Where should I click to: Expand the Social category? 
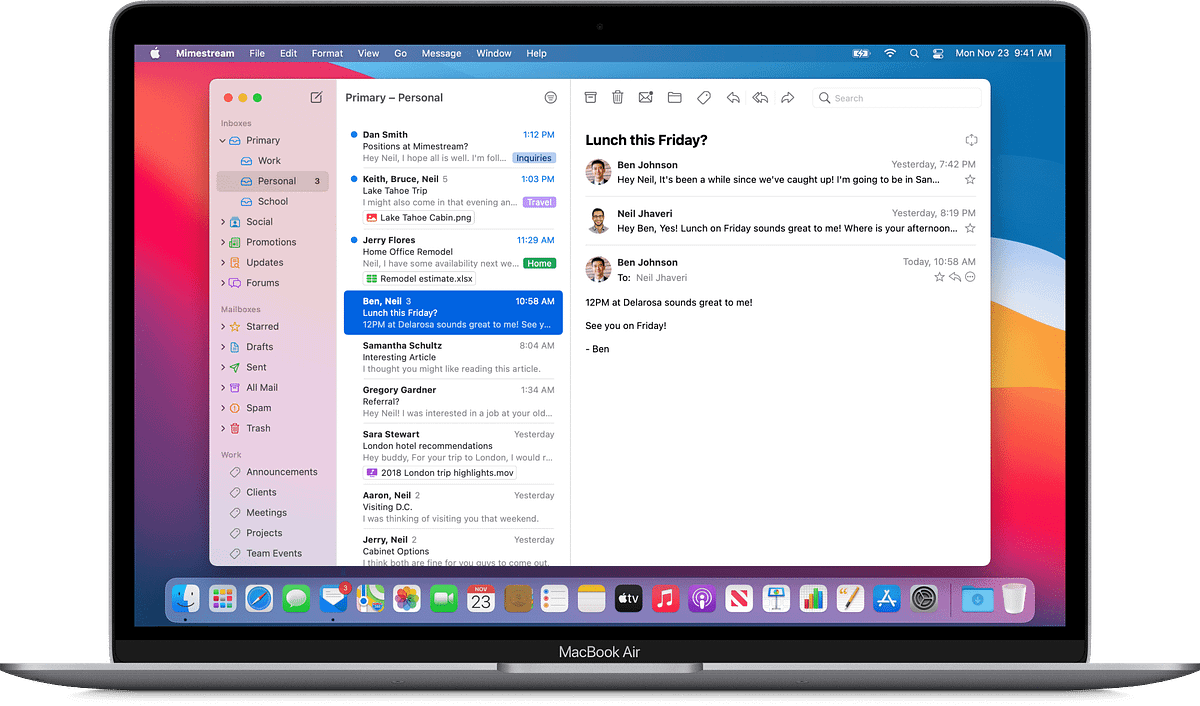(224, 221)
